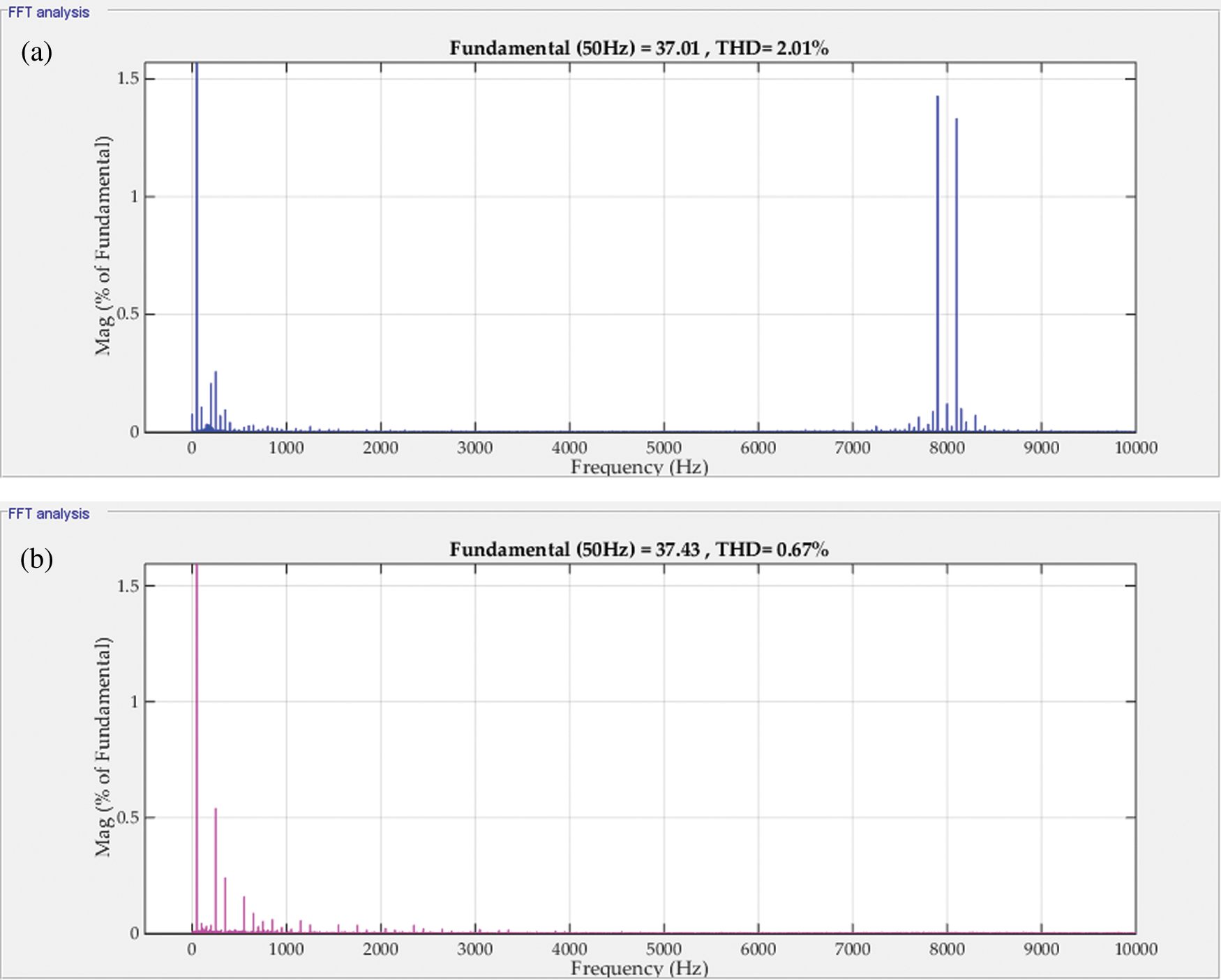
Task: Click the top panel's FFT analysis label
Action: [48, 13]
